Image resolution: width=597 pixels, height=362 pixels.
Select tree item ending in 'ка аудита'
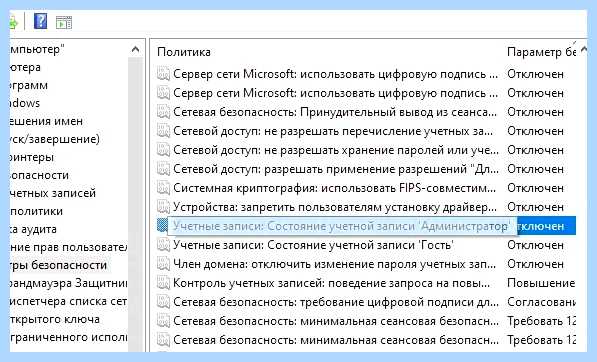(x=34, y=229)
